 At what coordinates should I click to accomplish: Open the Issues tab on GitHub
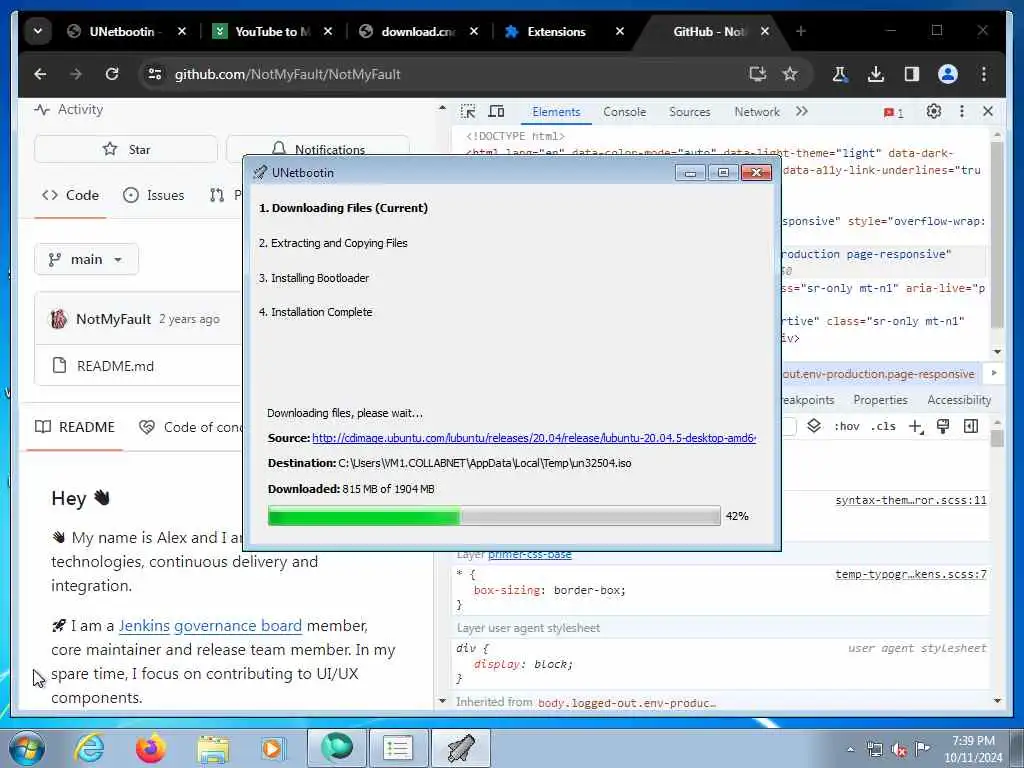[x=153, y=195]
